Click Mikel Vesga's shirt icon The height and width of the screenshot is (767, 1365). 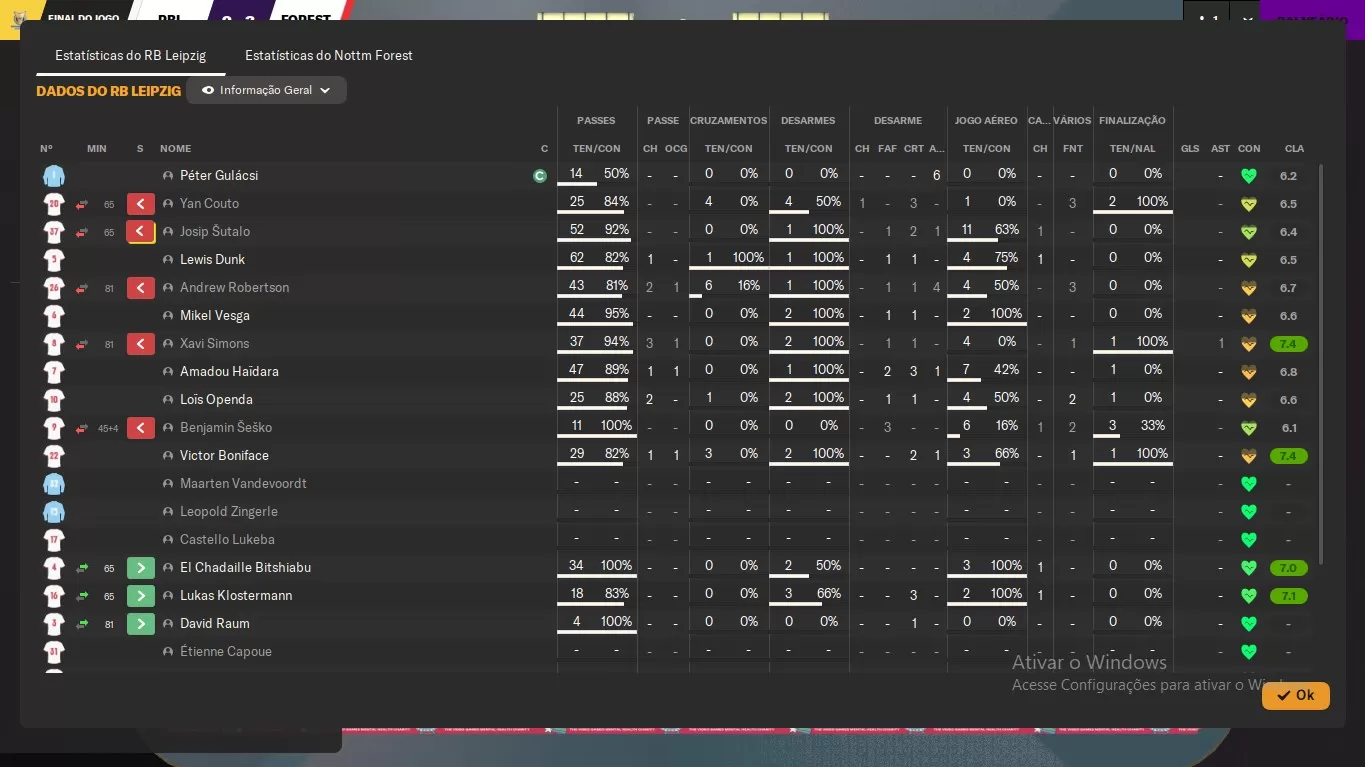click(x=54, y=316)
